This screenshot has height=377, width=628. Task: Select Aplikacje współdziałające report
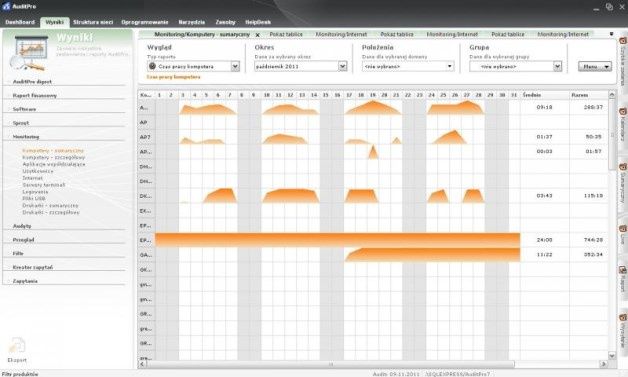pos(54,164)
